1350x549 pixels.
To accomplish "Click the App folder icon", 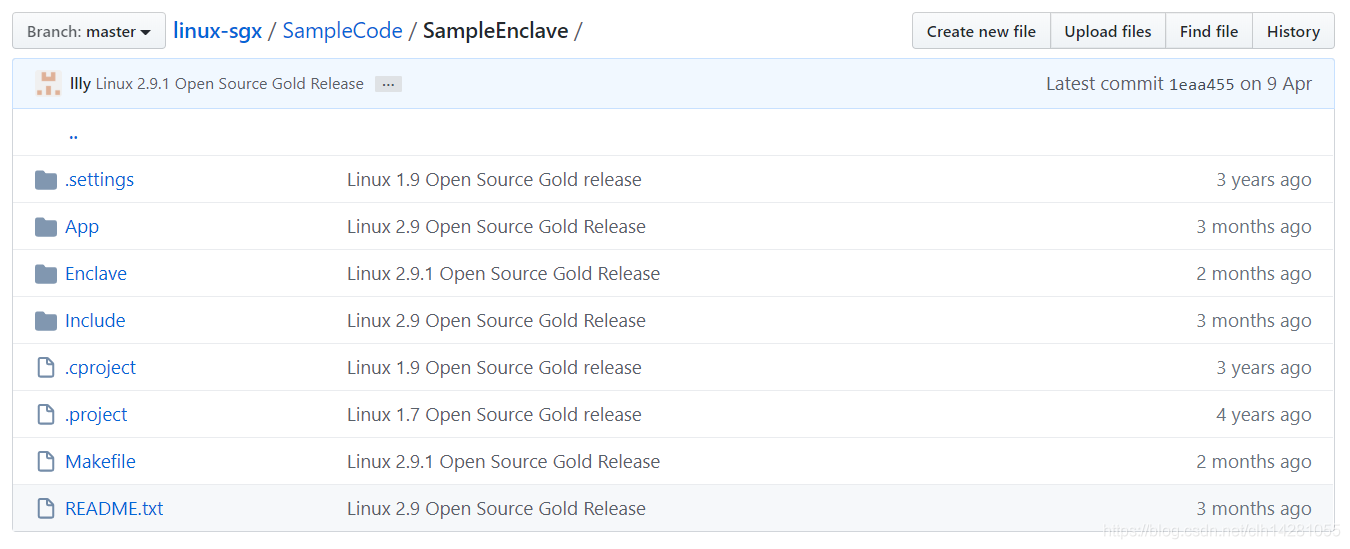I will pyautogui.click(x=45, y=227).
